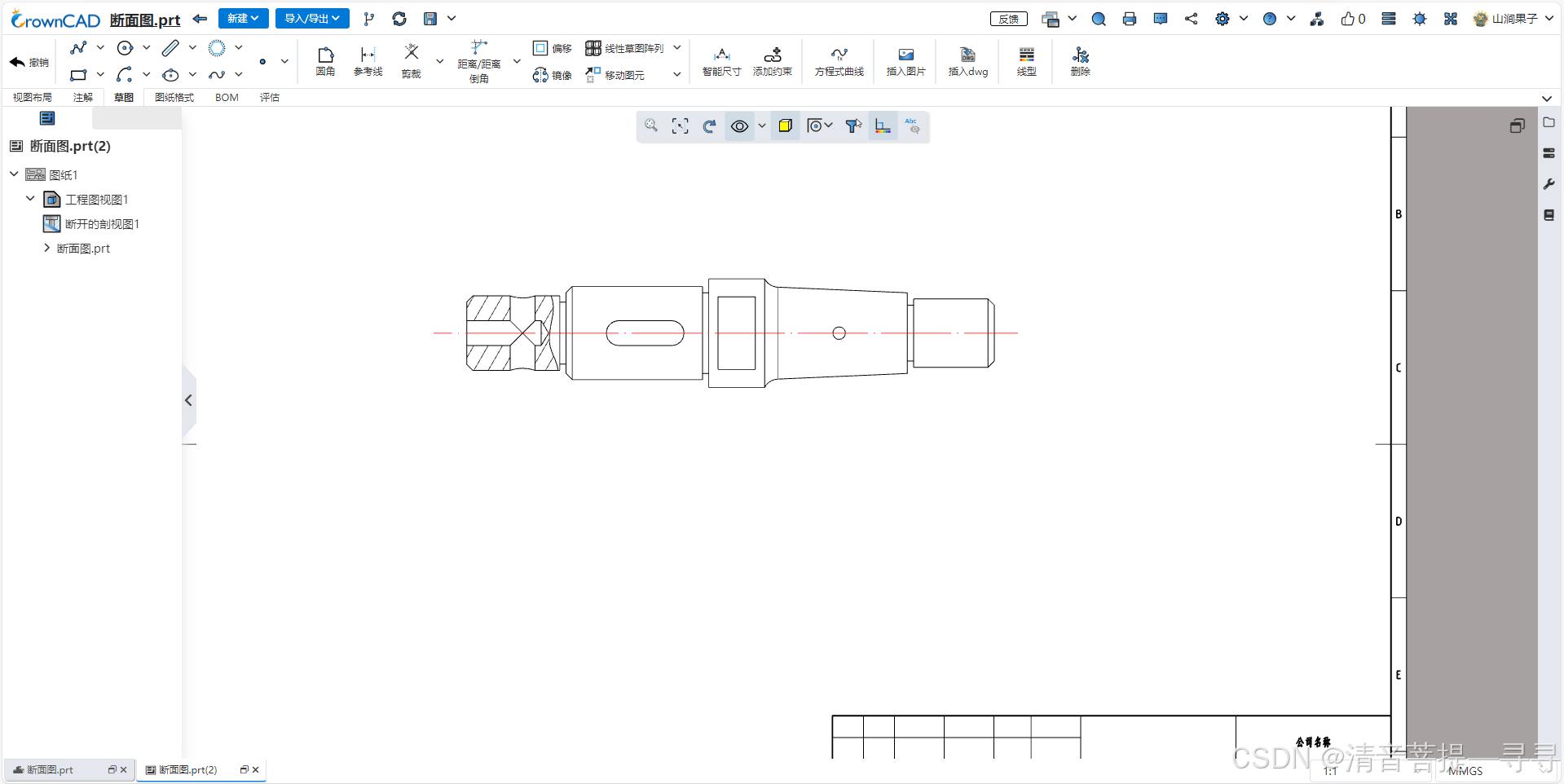
Task: Select the rectangle sketch tool
Action: tap(78, 75)
